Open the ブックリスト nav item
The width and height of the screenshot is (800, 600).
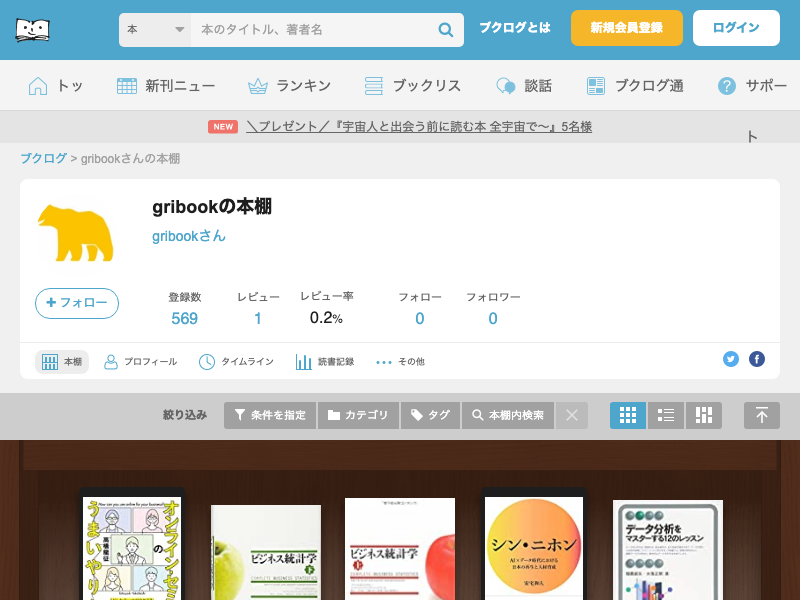pos(413,86)
